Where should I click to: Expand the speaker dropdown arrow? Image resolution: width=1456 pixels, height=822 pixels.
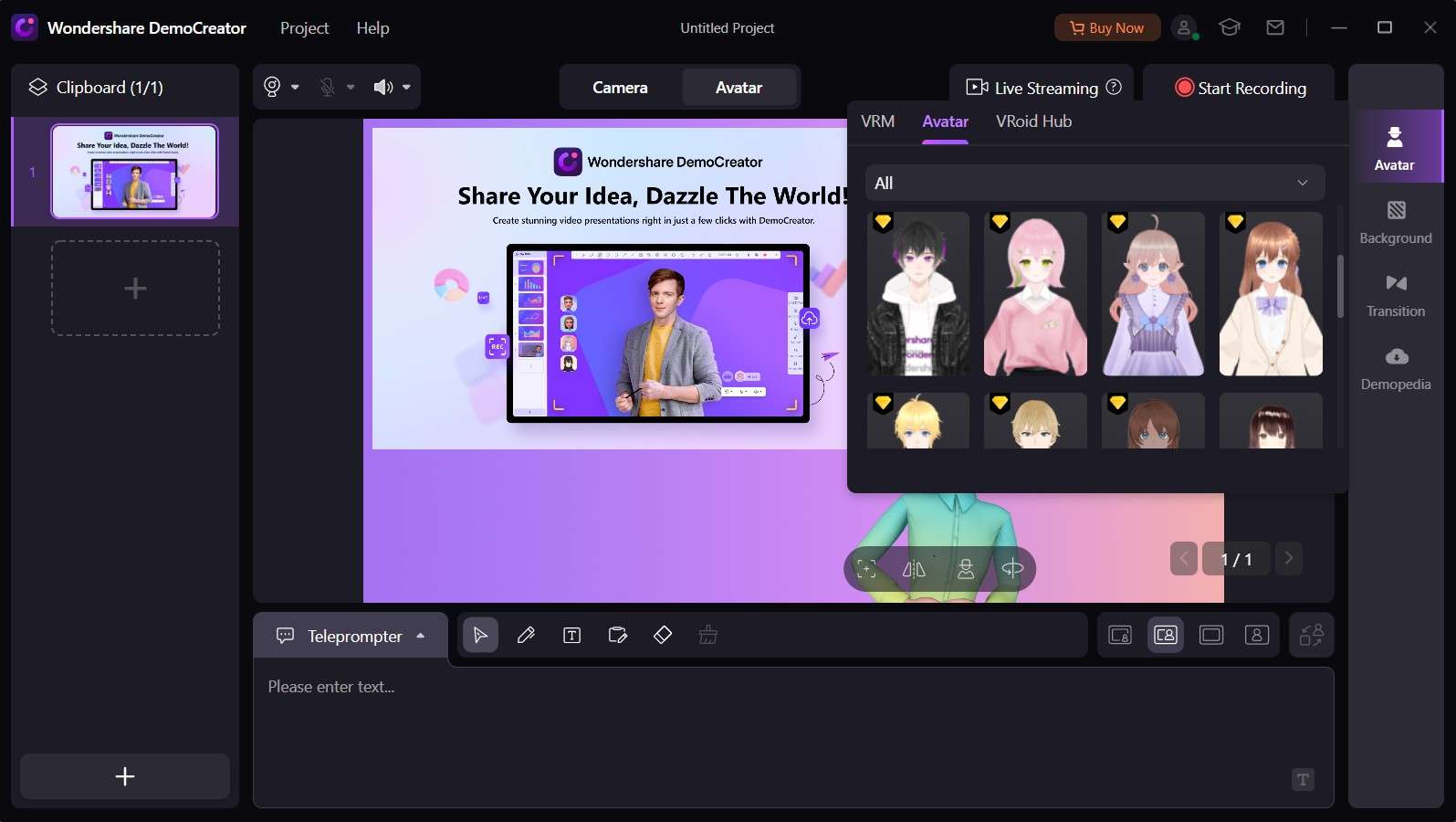point(406,88)
